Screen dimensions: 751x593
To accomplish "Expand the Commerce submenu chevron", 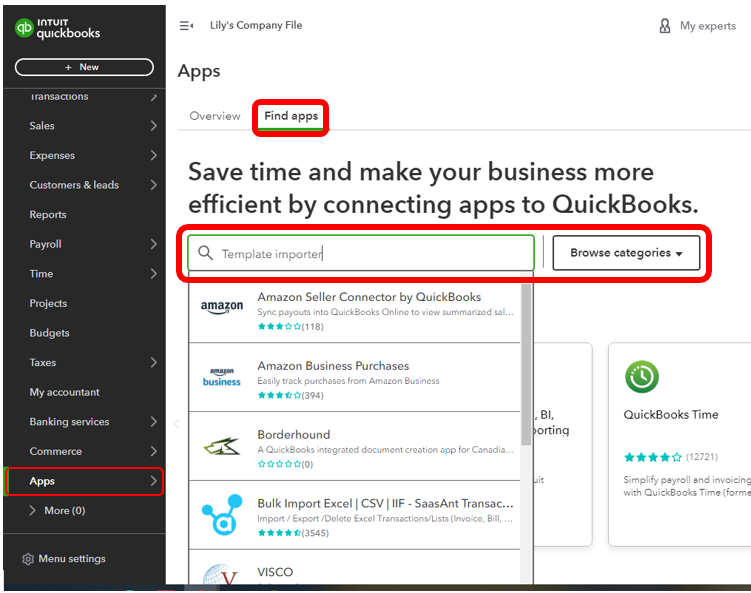I will 153,451.
